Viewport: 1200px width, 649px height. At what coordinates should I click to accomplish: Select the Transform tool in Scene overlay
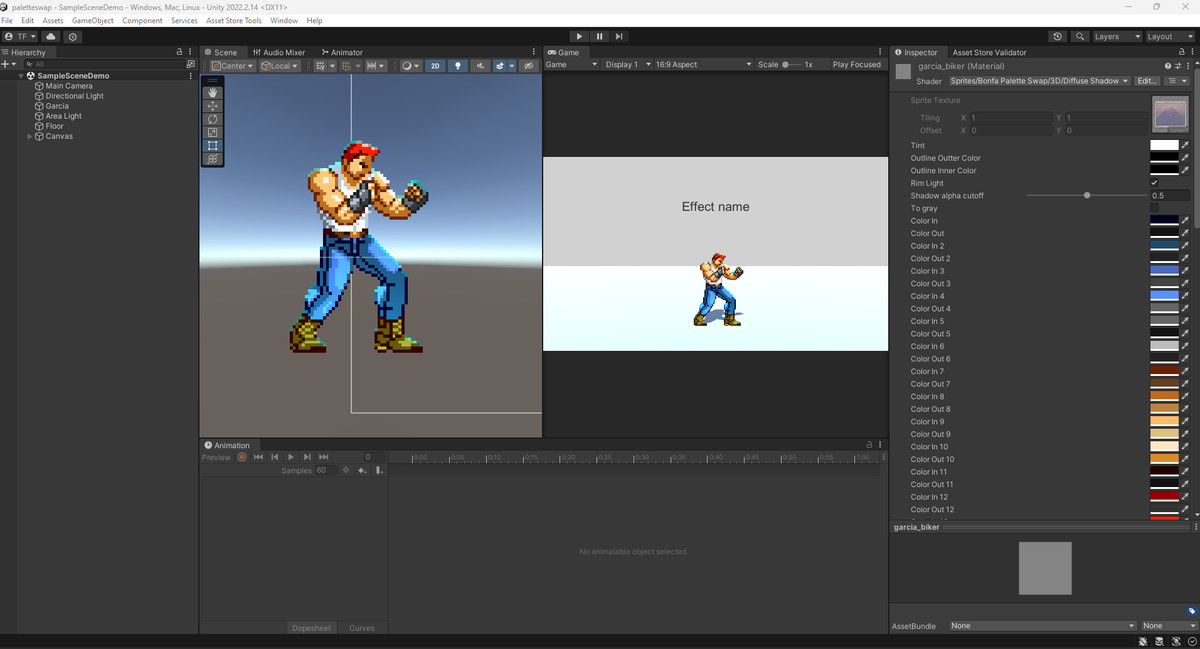pos(213,158)
